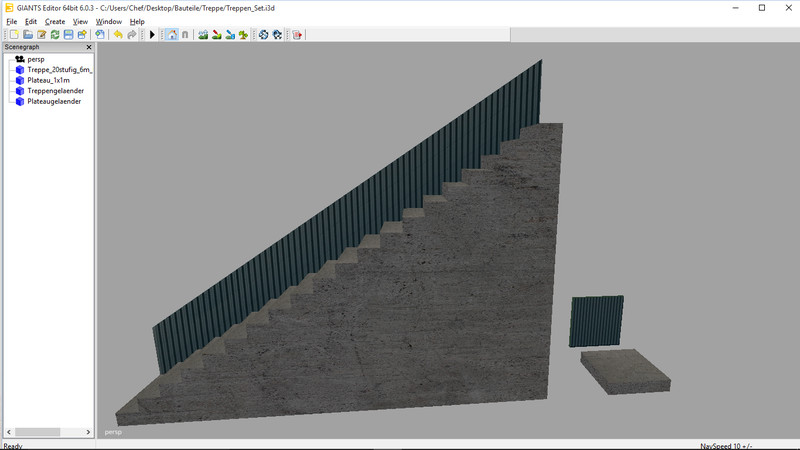Viewport: 800px width, 450px height.
Task: Click the first gear settings toolbar icon
Action: (264, 35)
